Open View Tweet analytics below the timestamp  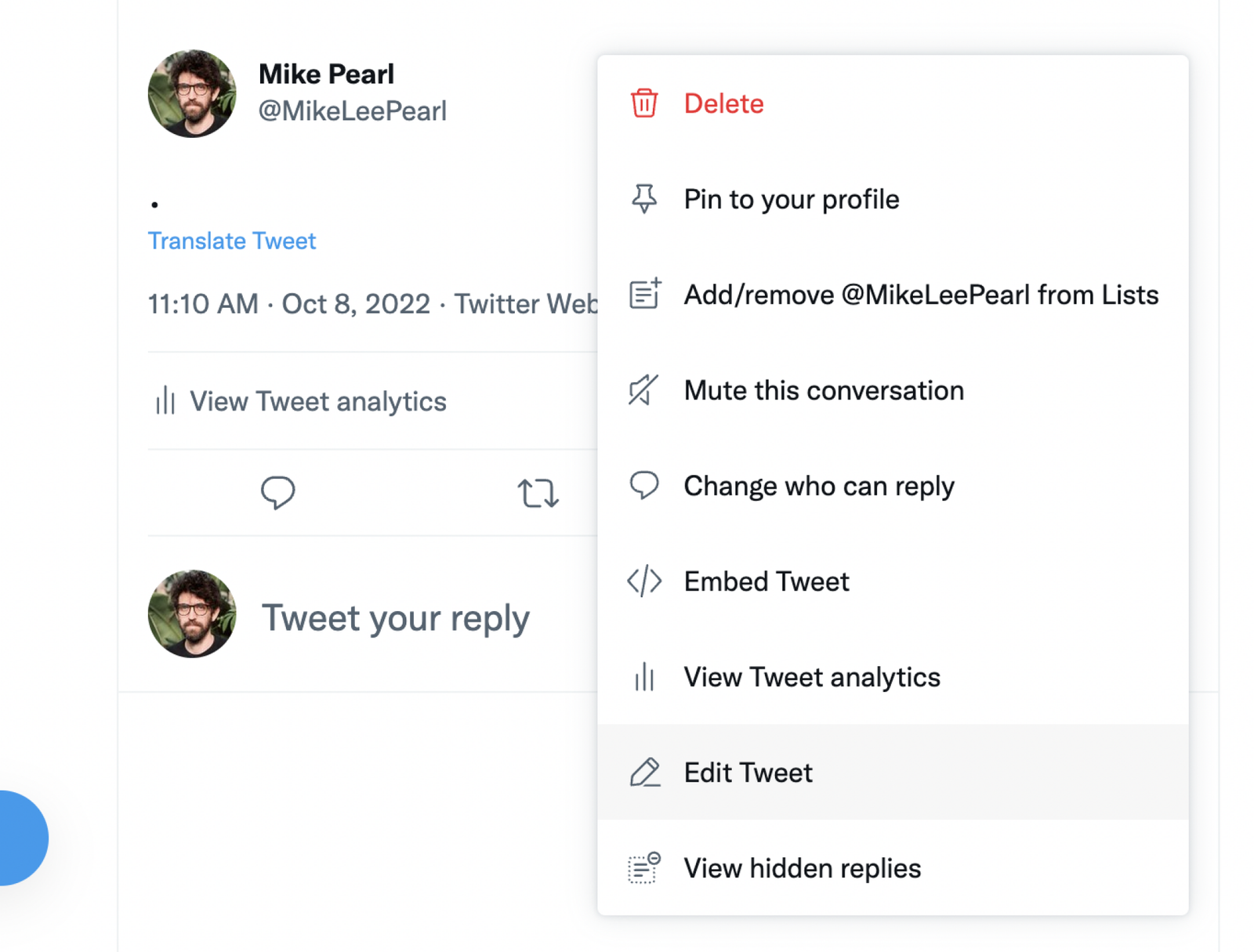tap(317, 400)
